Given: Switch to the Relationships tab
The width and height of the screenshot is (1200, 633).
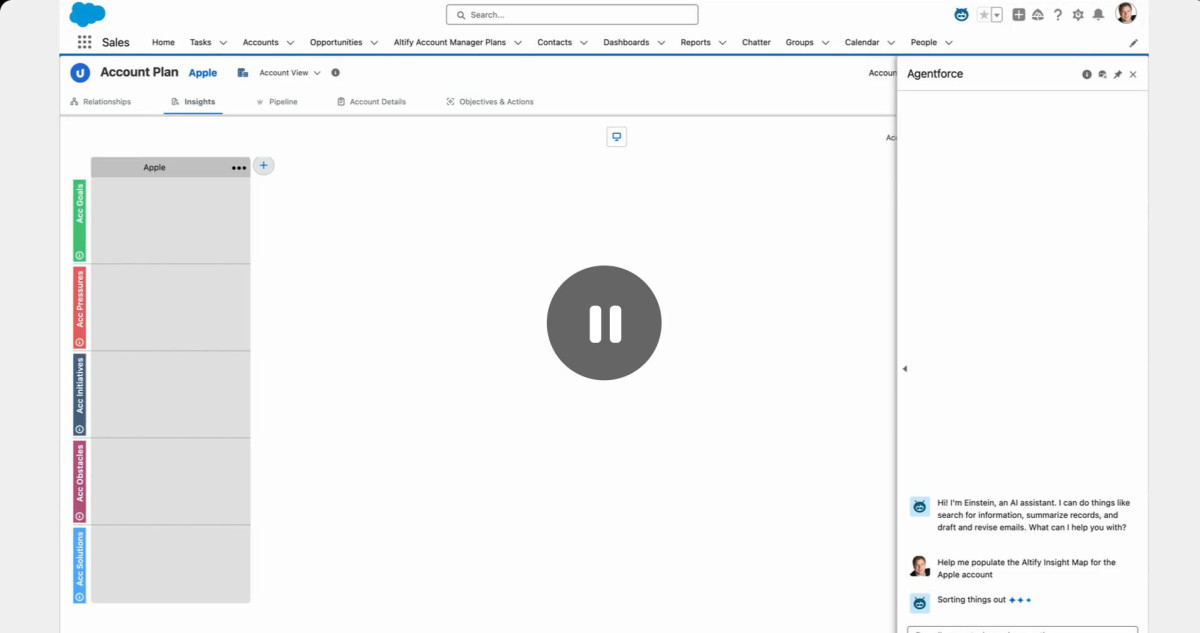Looking at the screenshot, I should (101, 102).
